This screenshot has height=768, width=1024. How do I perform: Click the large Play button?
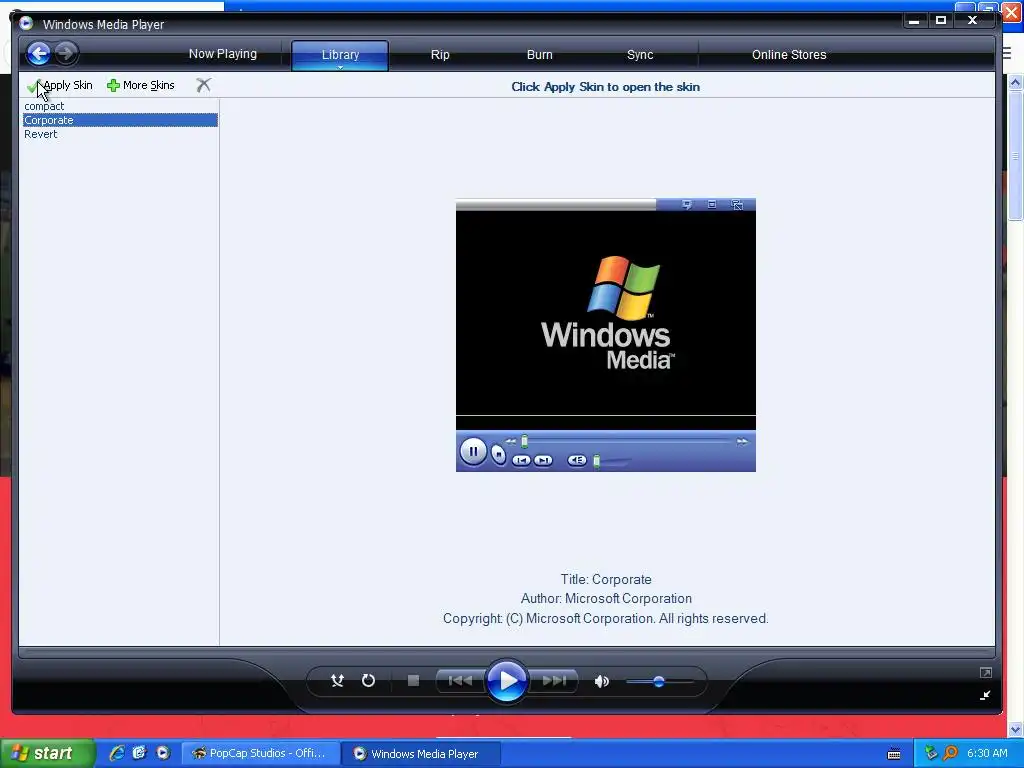(x=506, y=680)
